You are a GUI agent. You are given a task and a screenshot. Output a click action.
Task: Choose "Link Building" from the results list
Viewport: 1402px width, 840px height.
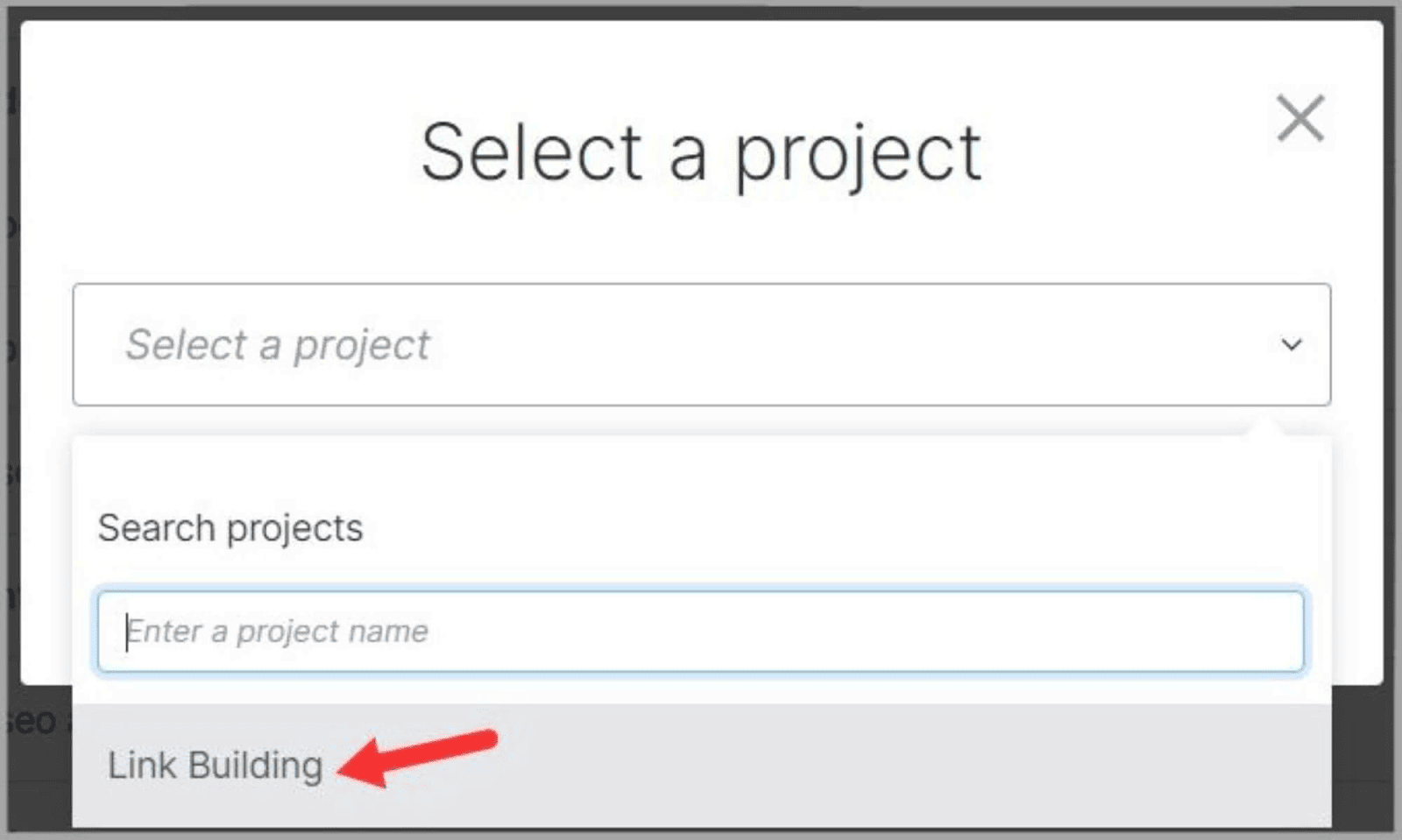213,765
